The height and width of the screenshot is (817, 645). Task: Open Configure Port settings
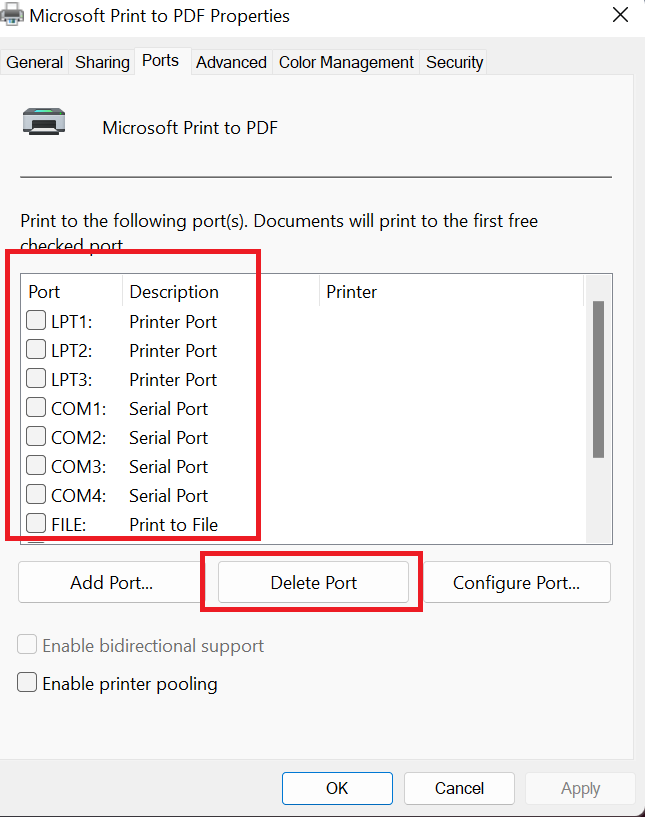[x=516, y=583]
